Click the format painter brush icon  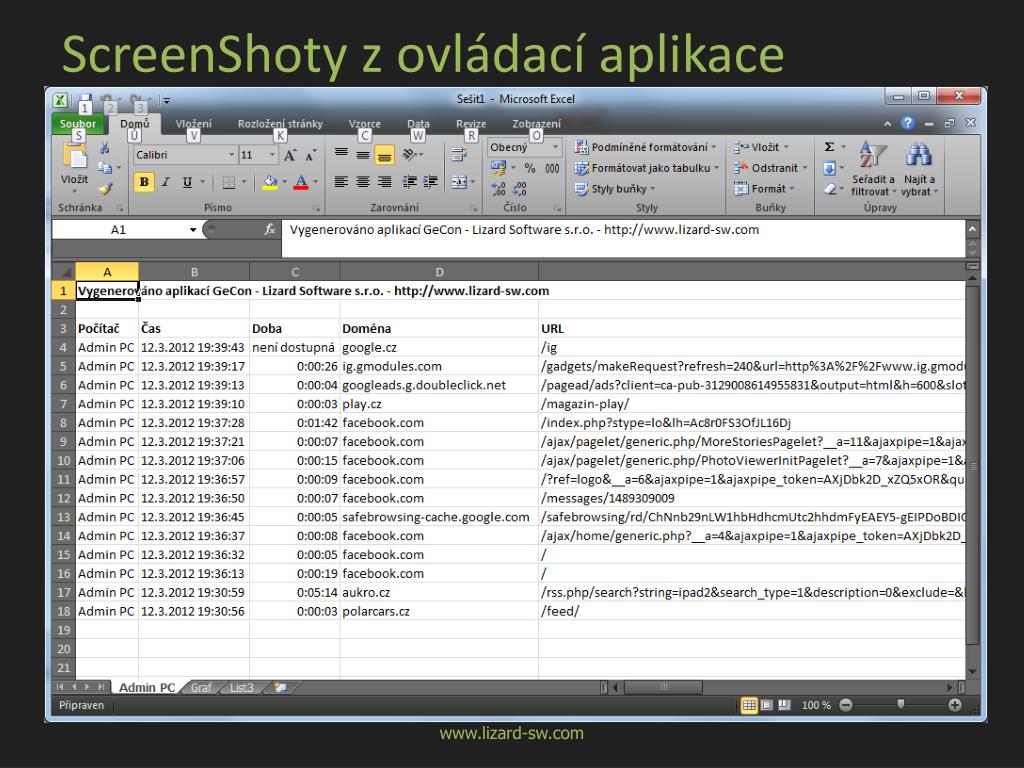[x=105, y=189]
